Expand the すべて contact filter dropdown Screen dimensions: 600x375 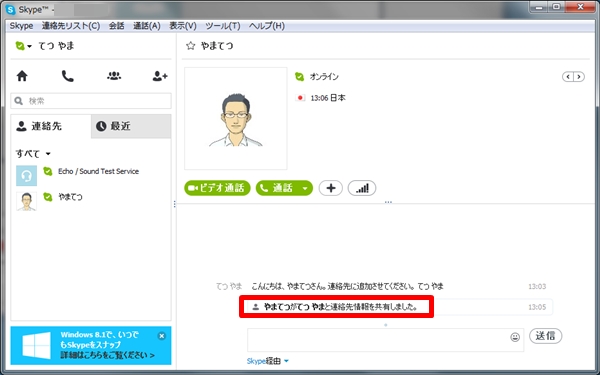coord(33,154)
